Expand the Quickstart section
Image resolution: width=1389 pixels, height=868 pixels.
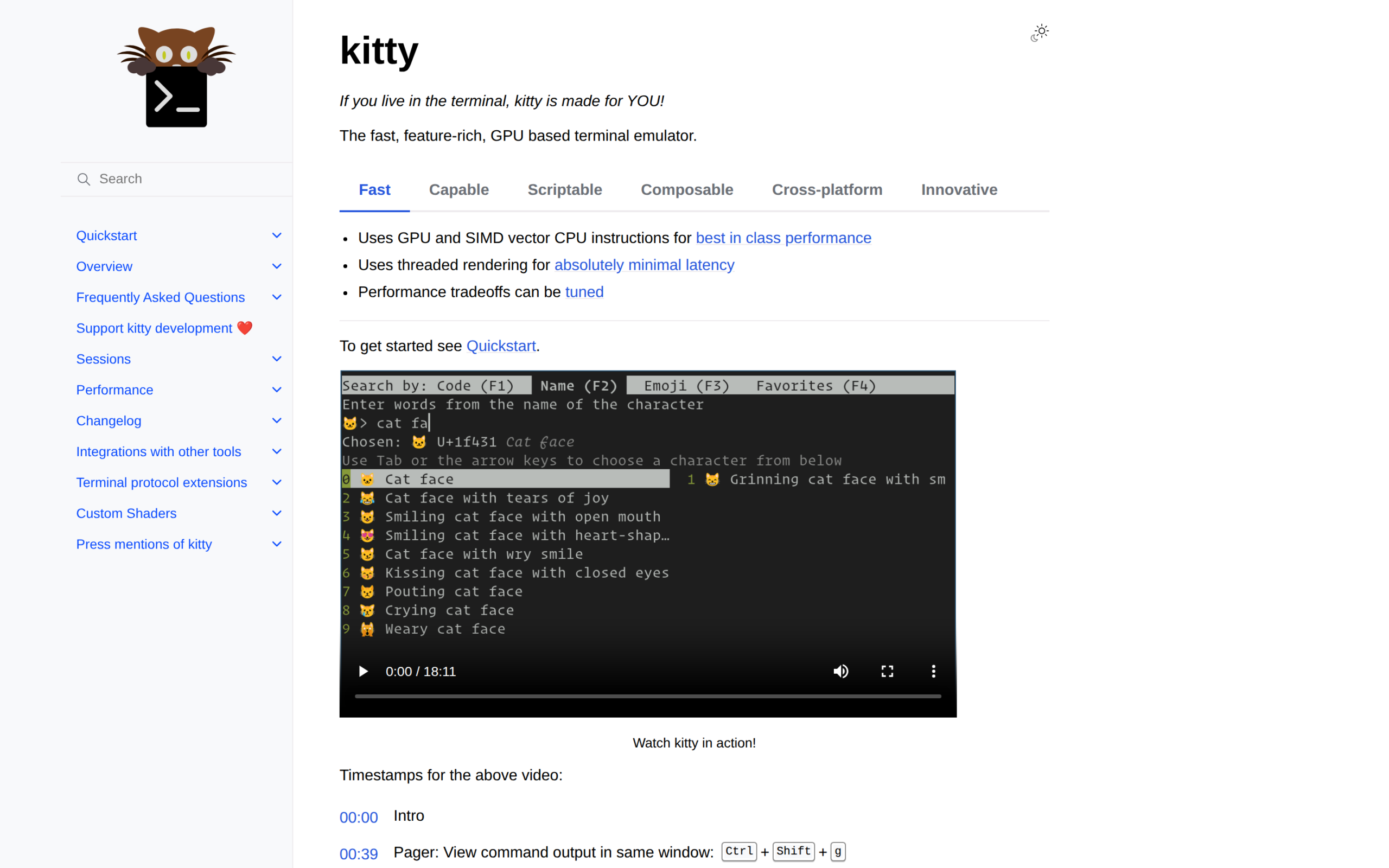277,235
